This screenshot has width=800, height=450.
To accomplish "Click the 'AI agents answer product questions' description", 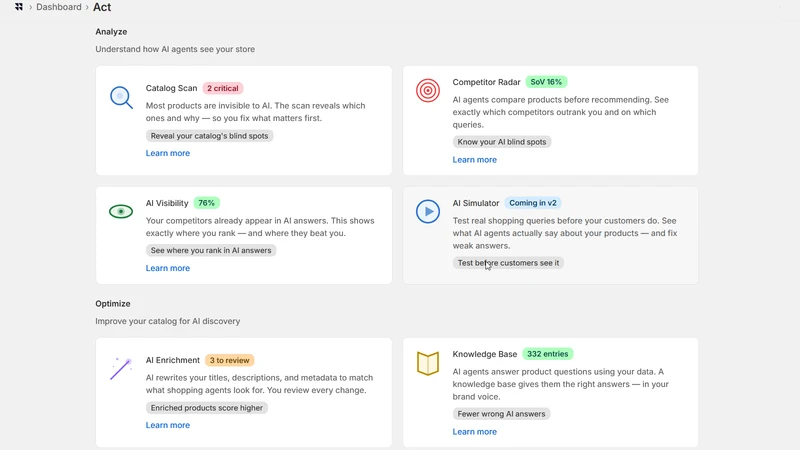I will [560, 384].
